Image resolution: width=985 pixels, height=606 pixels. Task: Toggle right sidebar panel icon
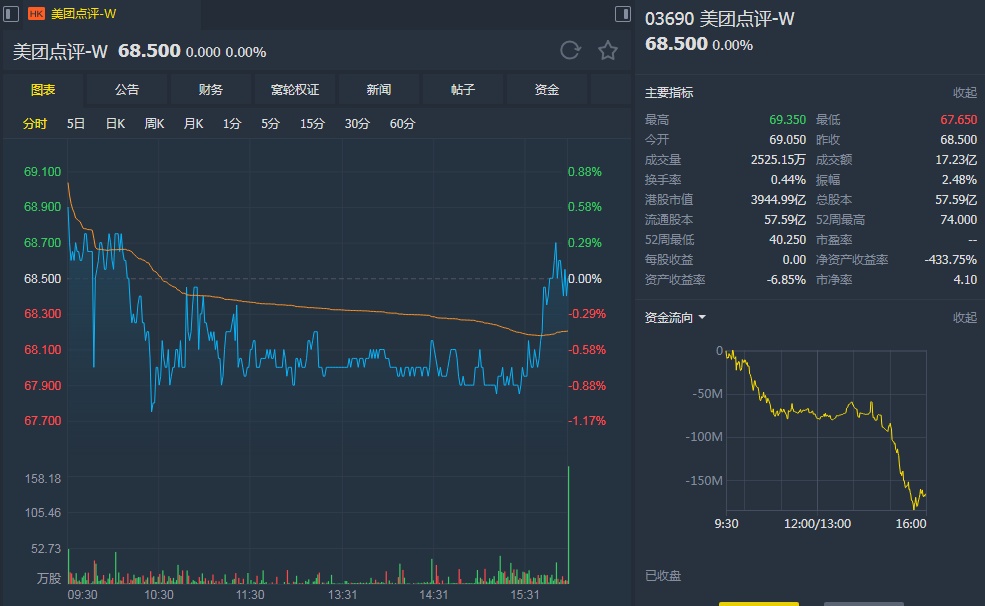pos(623,14)
